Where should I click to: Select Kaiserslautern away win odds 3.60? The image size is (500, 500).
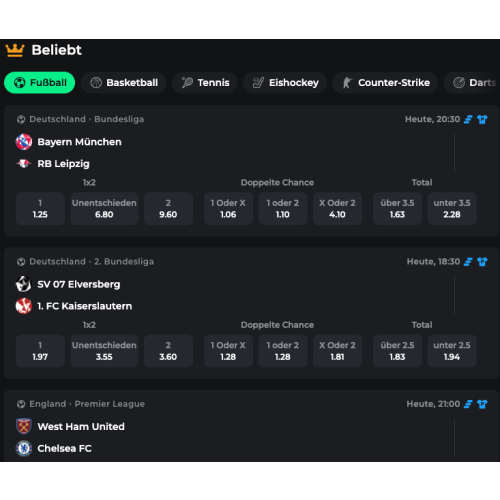coord(168,351)
